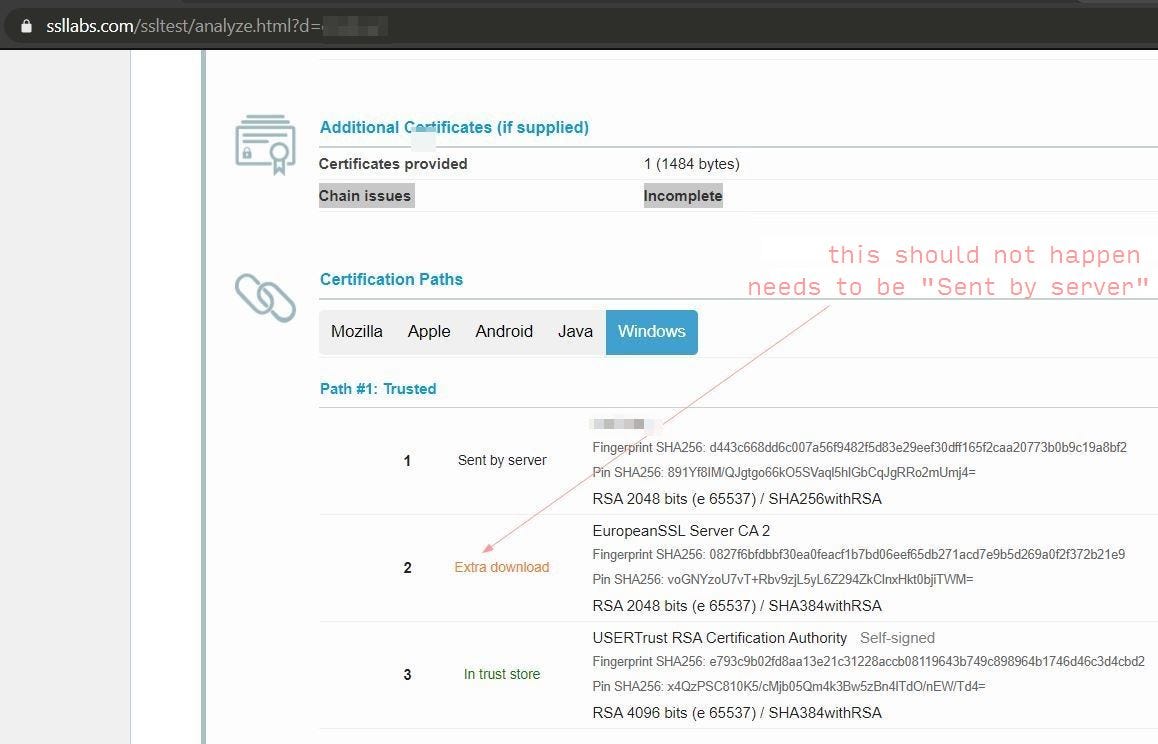The width and height of the screenshot is (1158, 744).
Task: Click the highlighted 'Incomplete' value
Action: pyautogui.click(x=683, y=196)
